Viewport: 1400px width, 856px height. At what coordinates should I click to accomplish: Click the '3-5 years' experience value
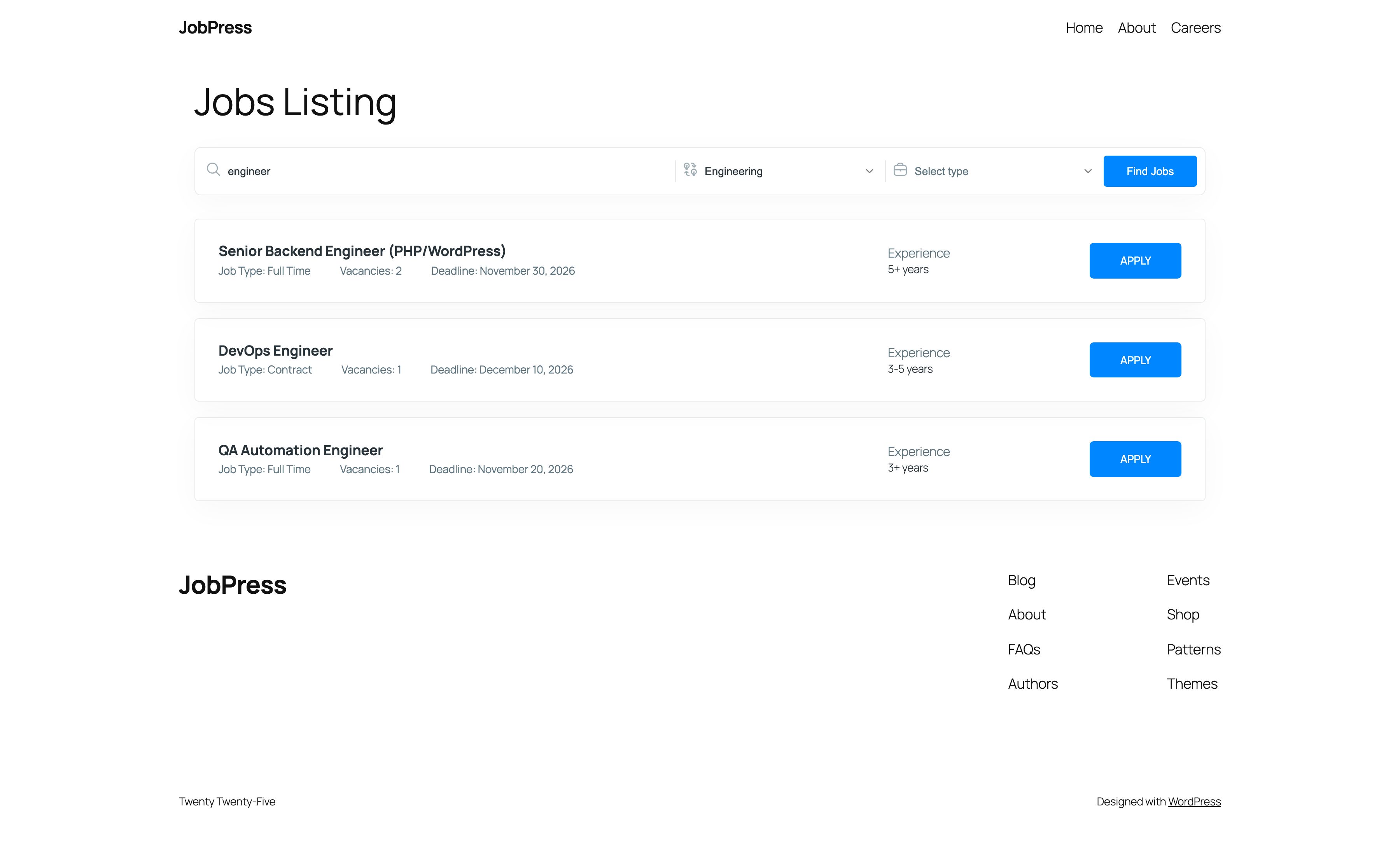910,369
